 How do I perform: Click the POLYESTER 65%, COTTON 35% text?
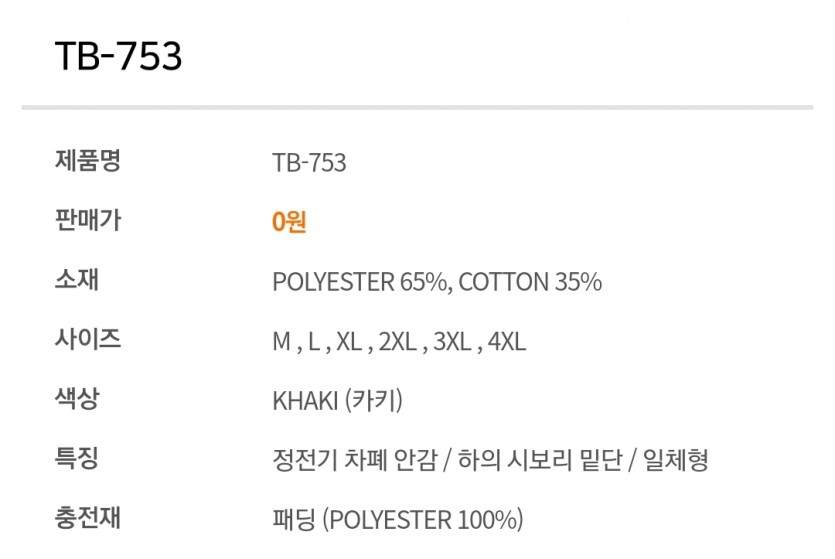[437, 282]
